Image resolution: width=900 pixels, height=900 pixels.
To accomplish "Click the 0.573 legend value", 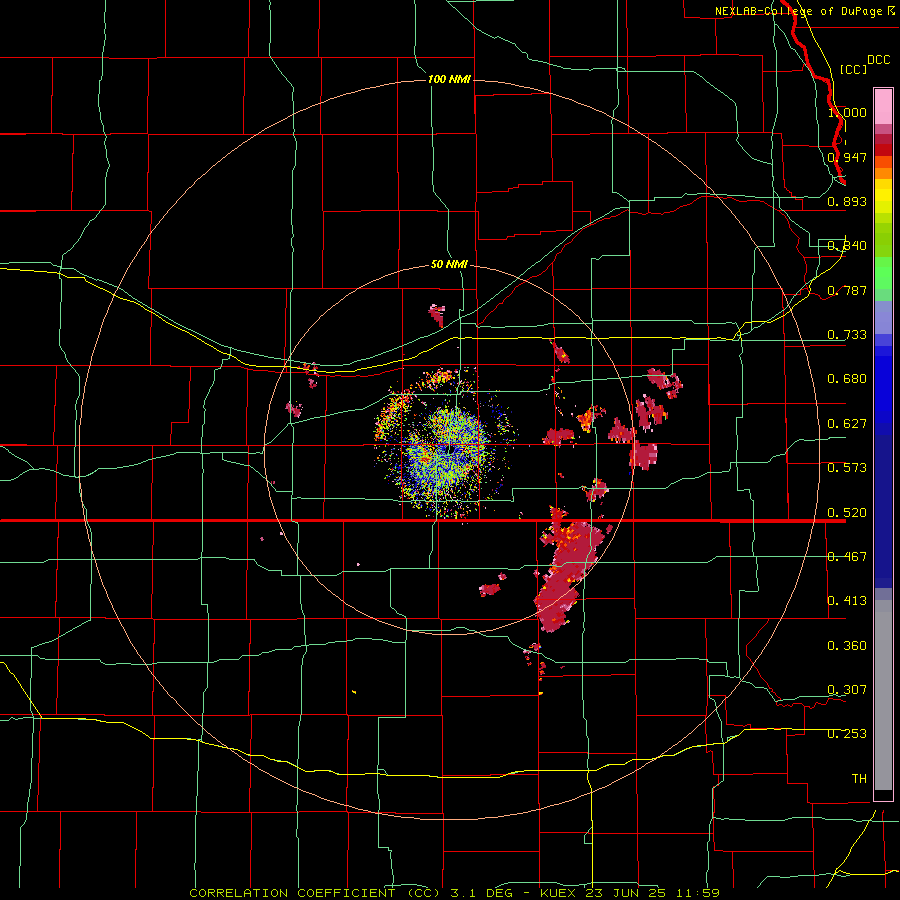I will click(x=847, y=468).
